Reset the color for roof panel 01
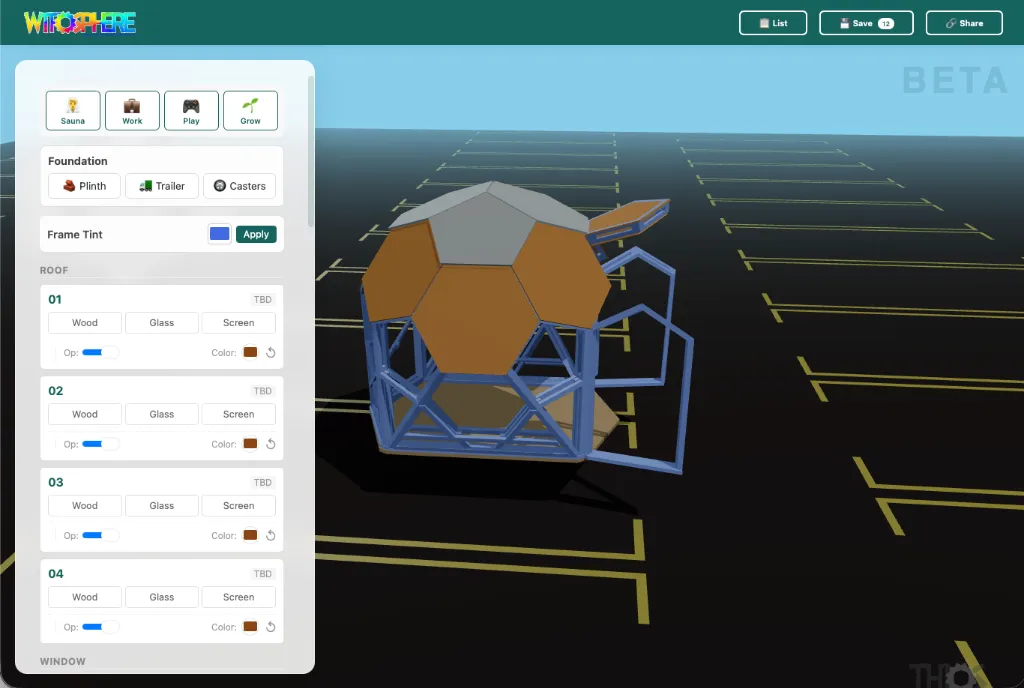 point(269,352)
